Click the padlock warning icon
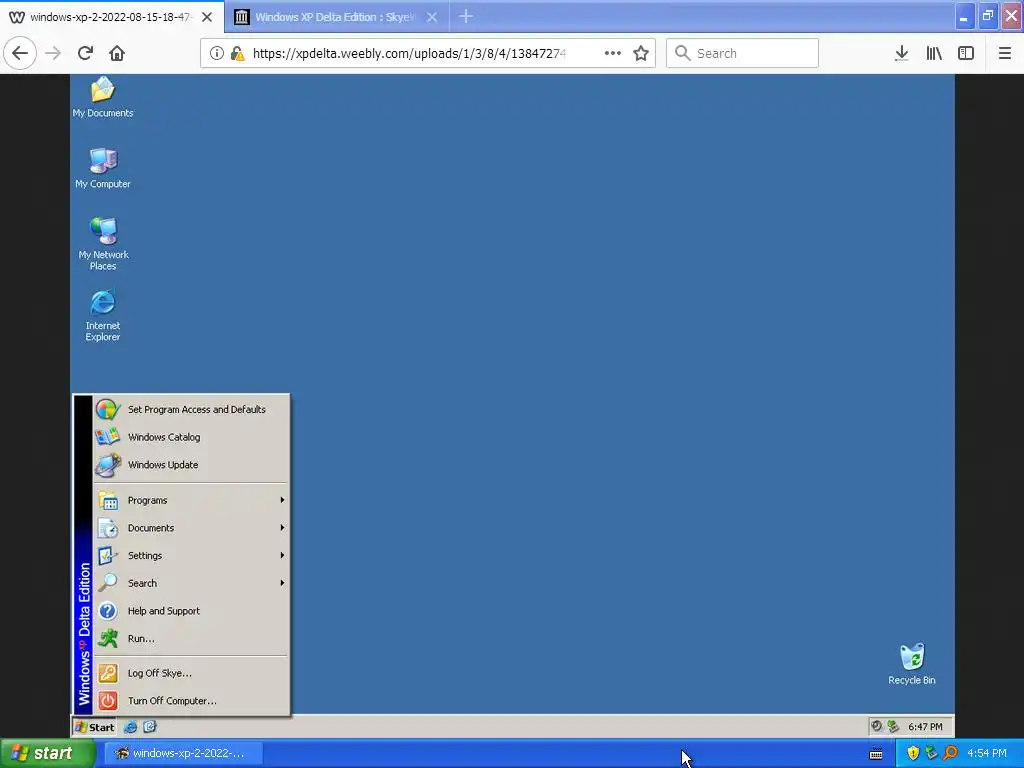 237,53
